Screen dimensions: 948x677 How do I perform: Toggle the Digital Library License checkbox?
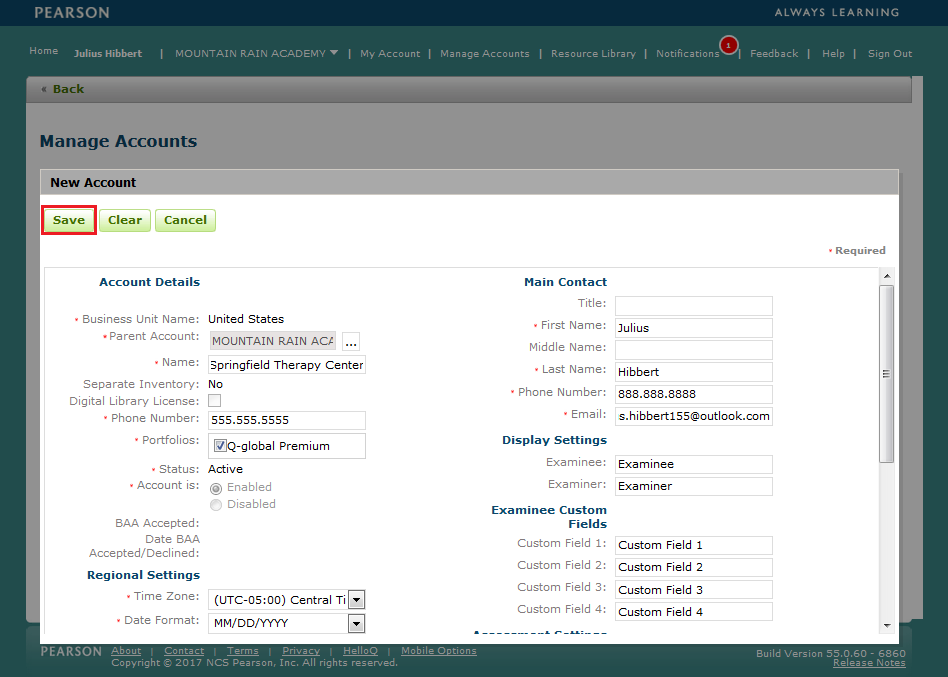(x=215, y=401)
